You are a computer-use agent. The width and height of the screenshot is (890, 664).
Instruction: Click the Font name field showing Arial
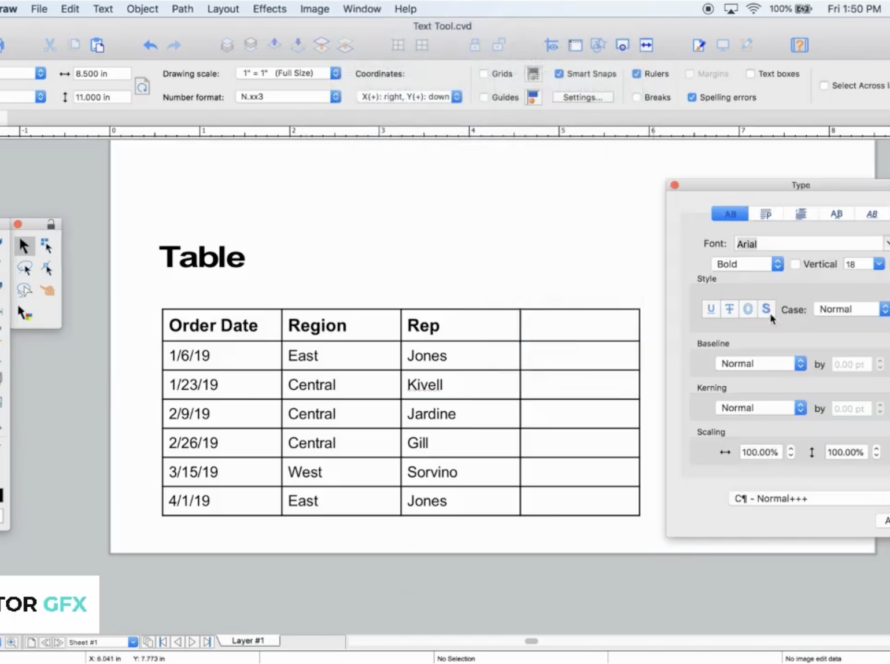[x=810, y=244]
